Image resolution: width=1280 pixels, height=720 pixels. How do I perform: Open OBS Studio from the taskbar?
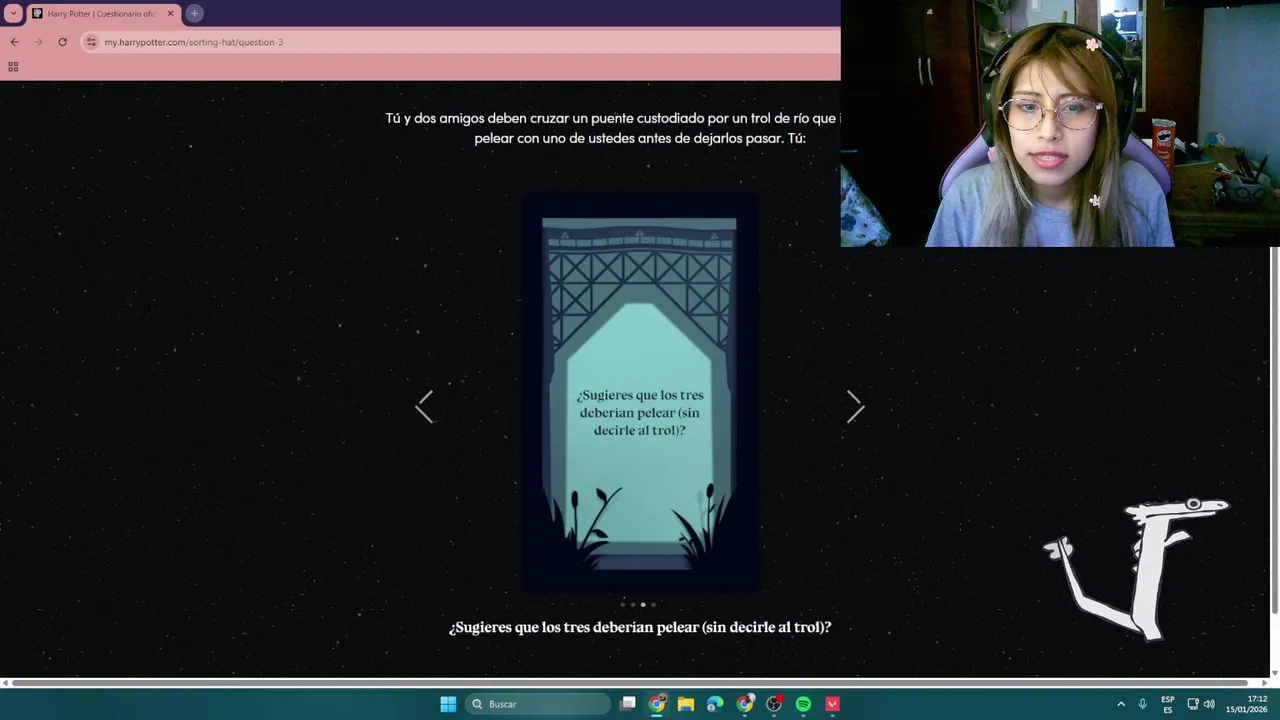pyautogui.click(x=774, y=704)
